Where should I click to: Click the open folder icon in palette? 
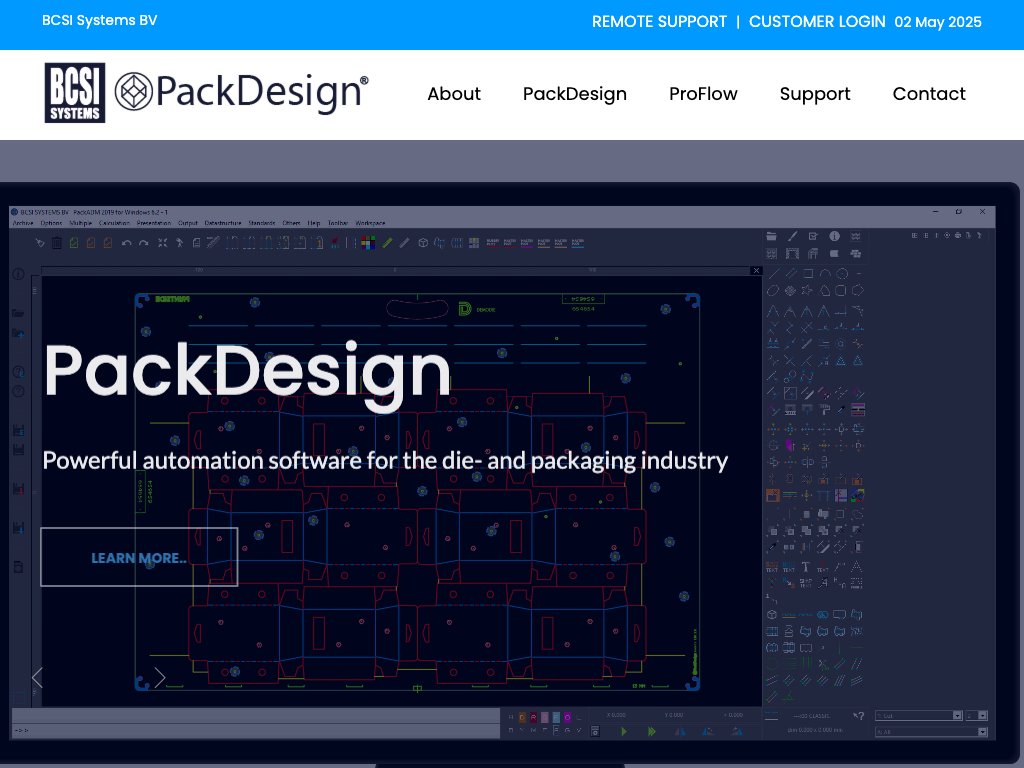point(772,236)
